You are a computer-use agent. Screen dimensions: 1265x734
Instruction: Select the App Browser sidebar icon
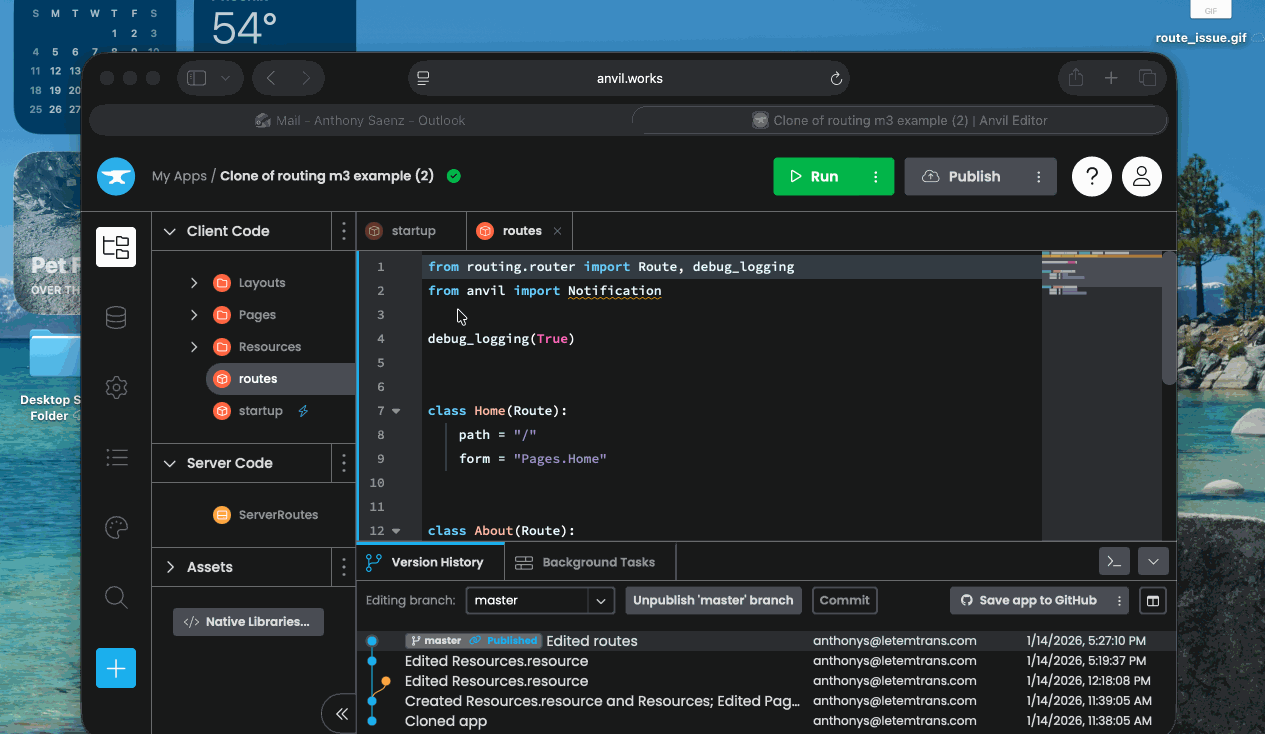tap(116, 246)
